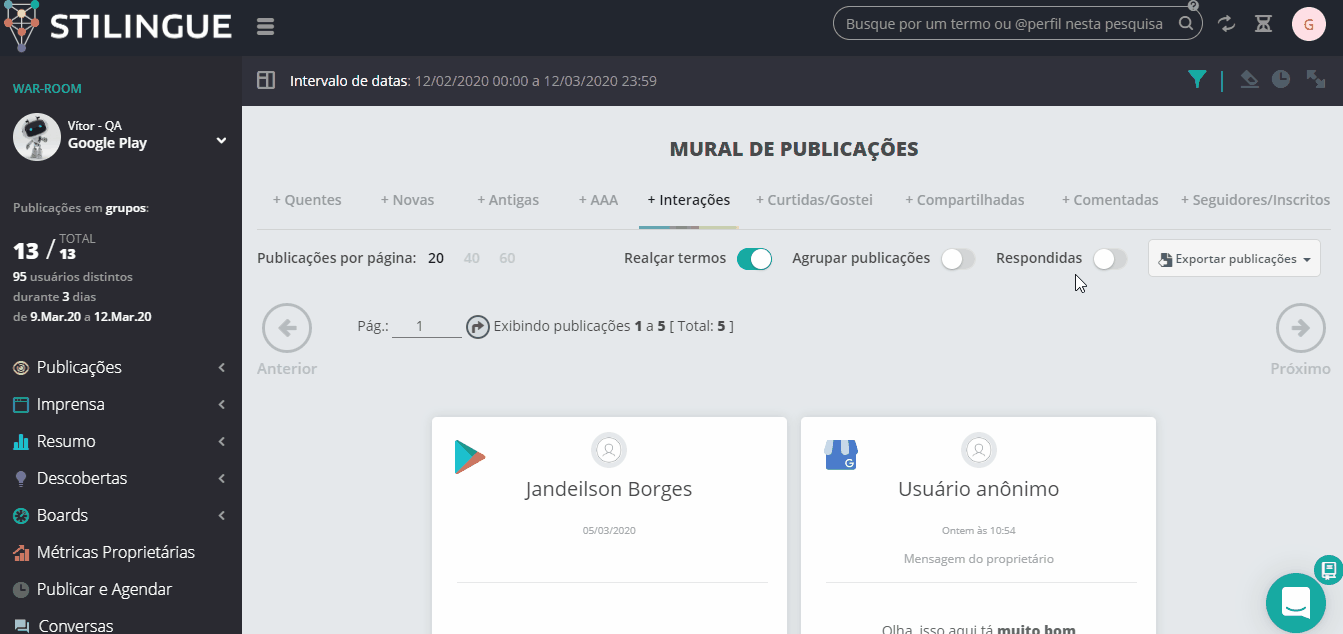Click the go-to-page arrow icon
Viewport: 1343px width, 634px height.
coord(478,326)
